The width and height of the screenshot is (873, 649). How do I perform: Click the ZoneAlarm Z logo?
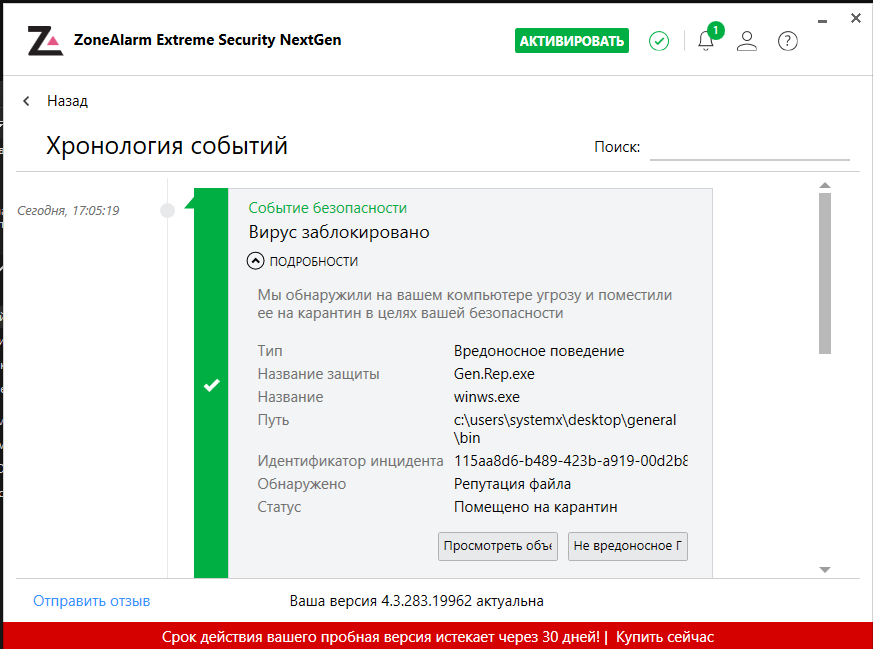click(x=45, y=41)
